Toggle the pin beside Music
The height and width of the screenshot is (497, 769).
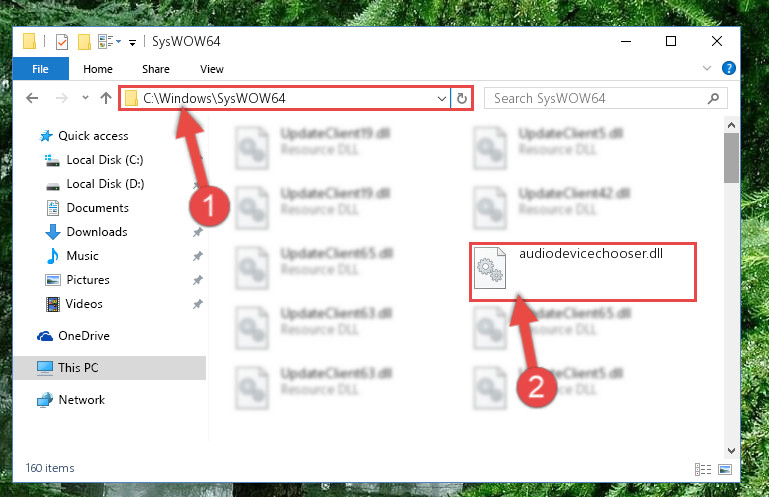point(197,256)
